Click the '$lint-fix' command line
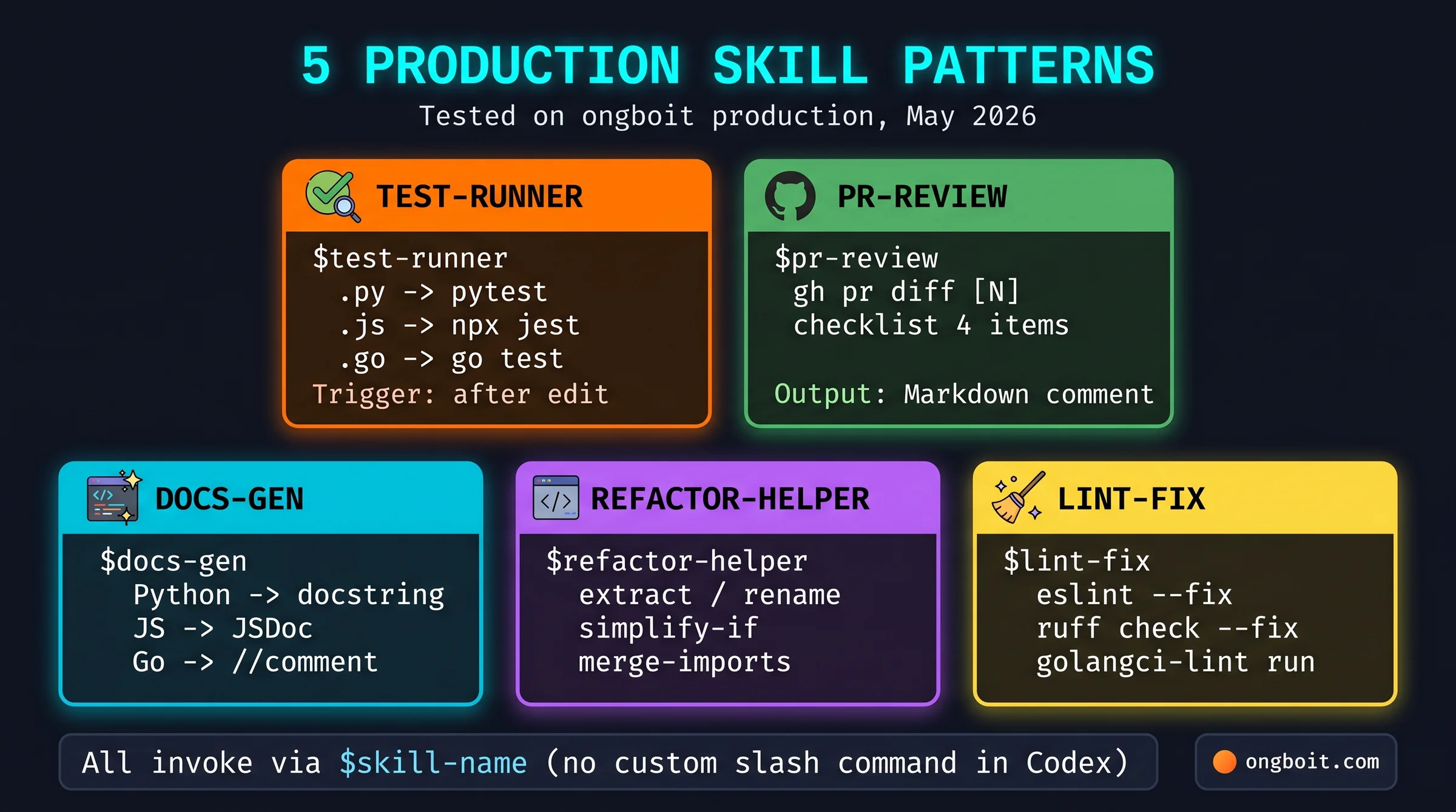Image resolution: width=1456 pixels, height=812 pixels. coord(1077,561)
